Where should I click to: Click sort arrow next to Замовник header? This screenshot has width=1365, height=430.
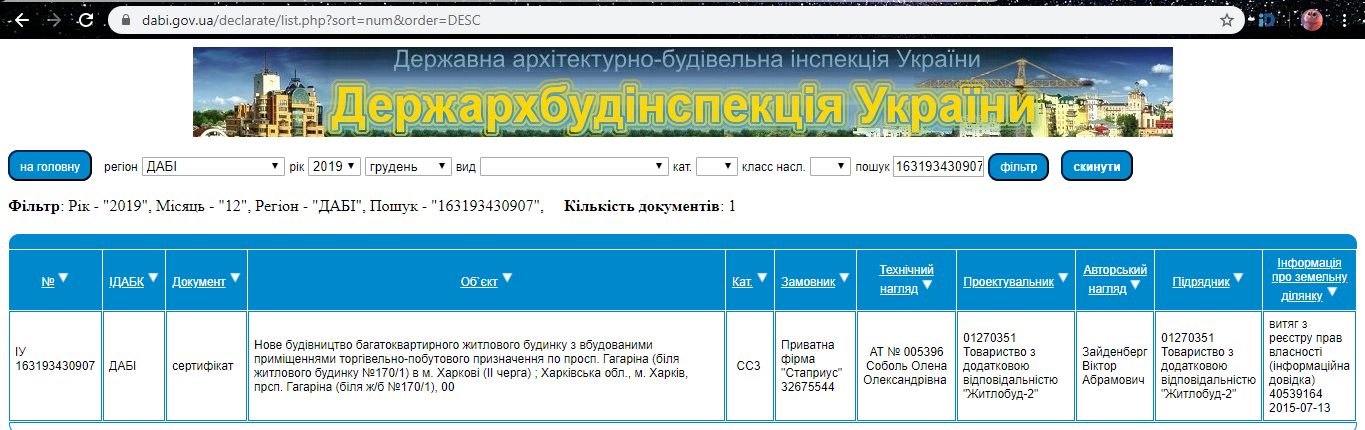point(845,278)
